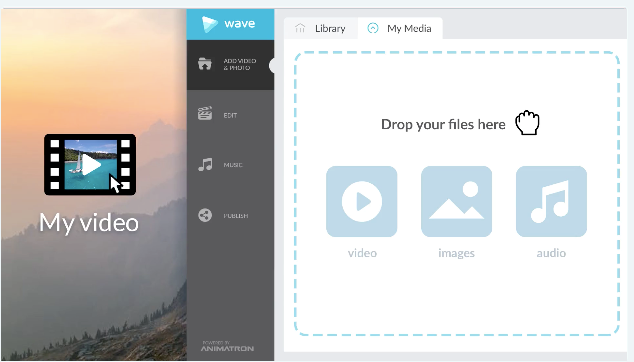The image size is (634, 362).
Task: Click the Library home icon
Action: [x=300, y=28]
